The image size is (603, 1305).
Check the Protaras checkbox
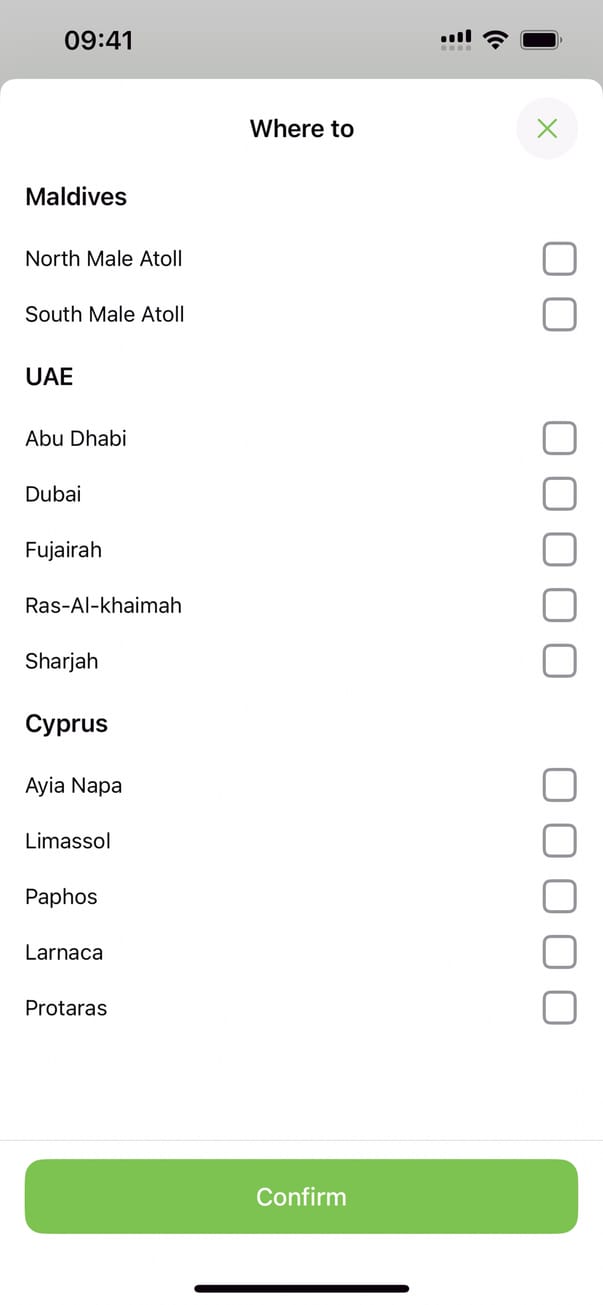coord(559,1008)
